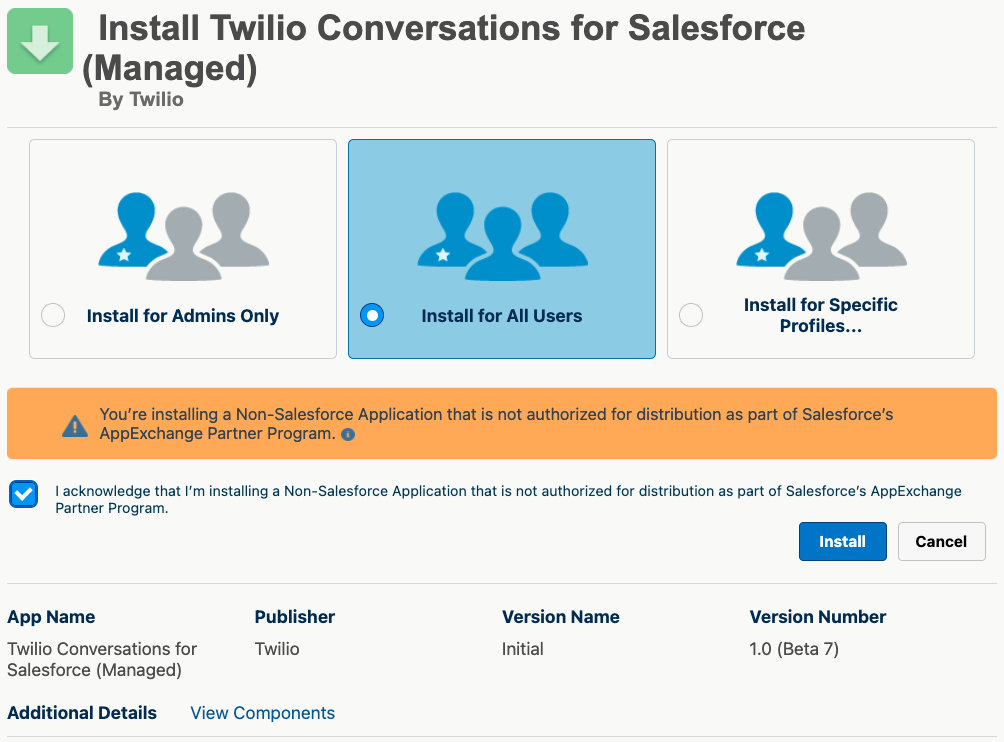Click the green download package icon
The image size is (1004, 742).
point(40,41)
